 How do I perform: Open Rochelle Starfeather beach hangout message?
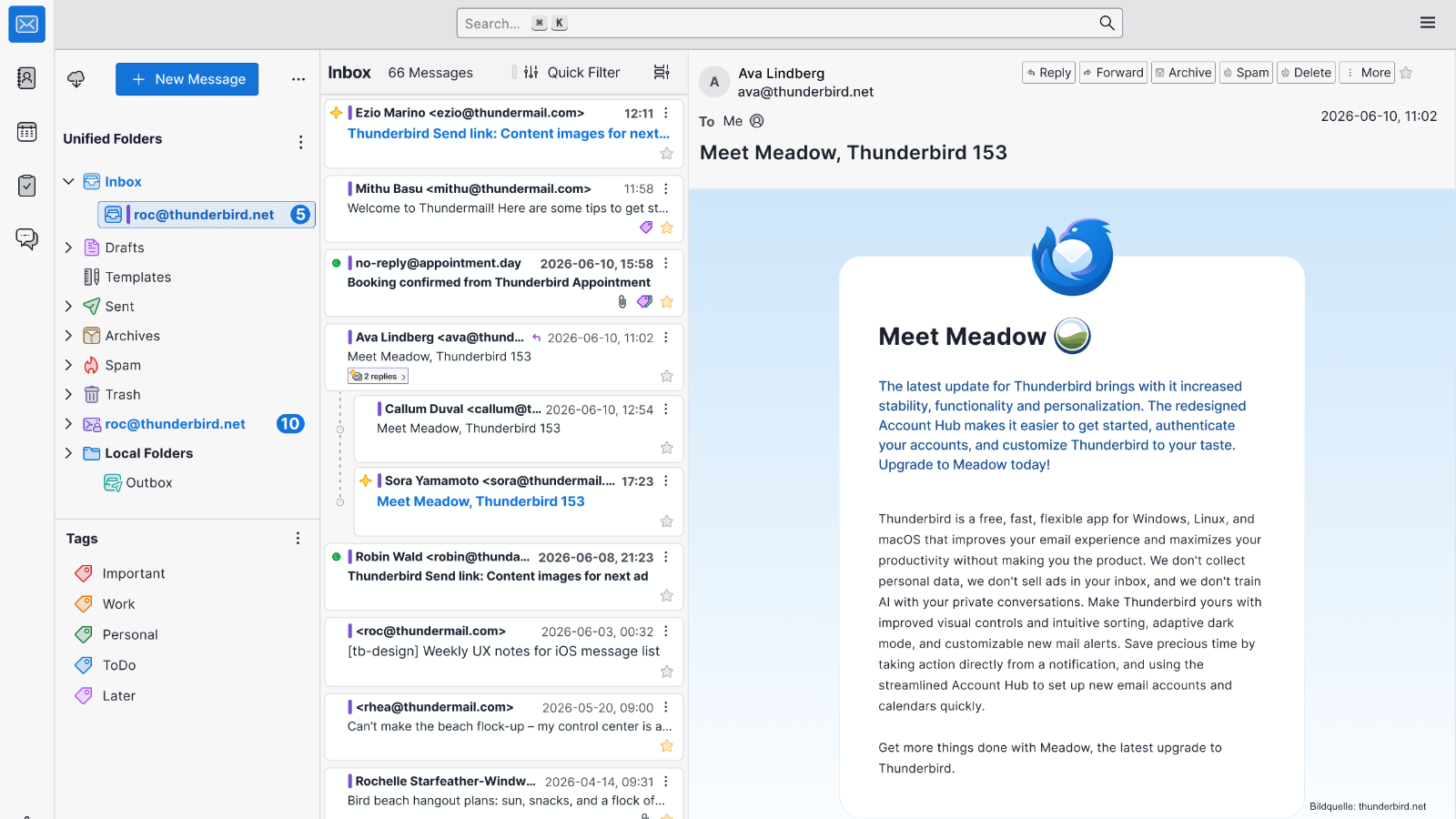point(504,794)
